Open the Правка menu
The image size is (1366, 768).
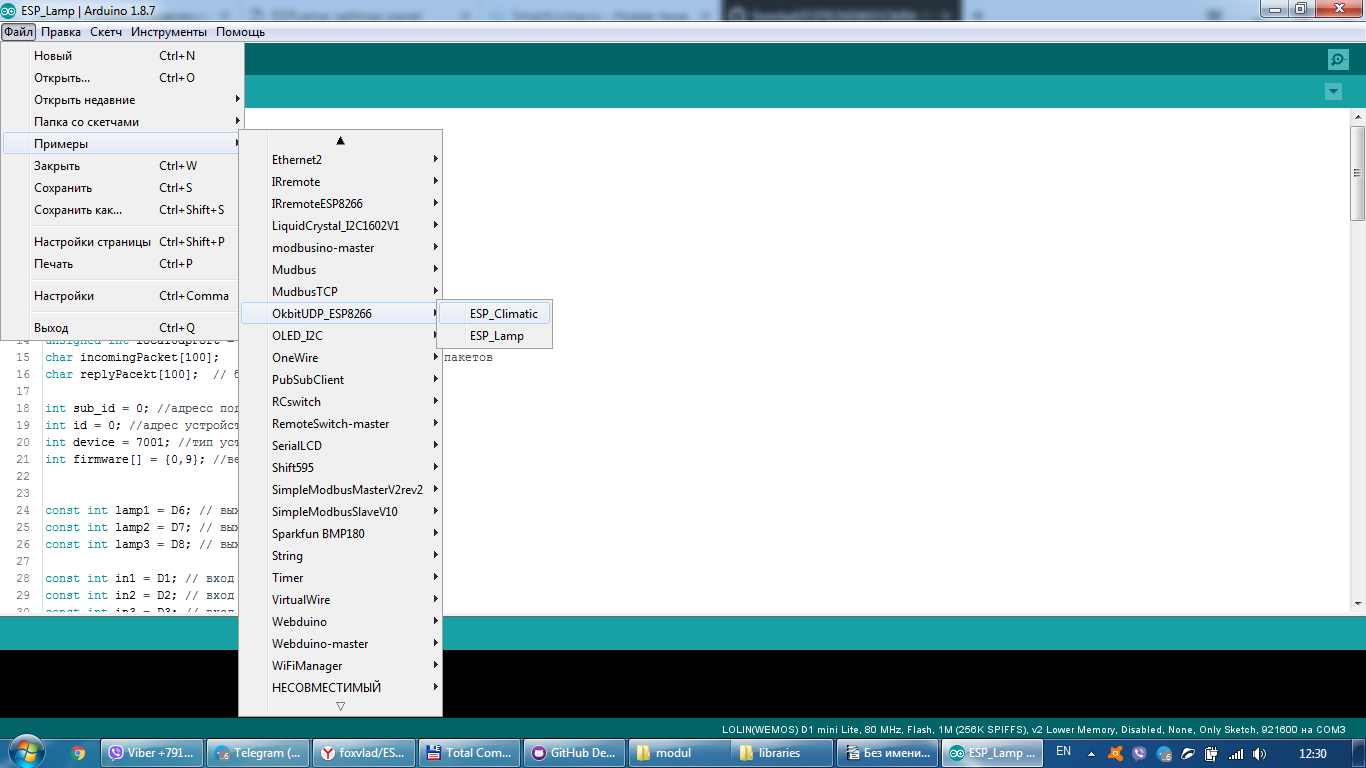point(61,32)
